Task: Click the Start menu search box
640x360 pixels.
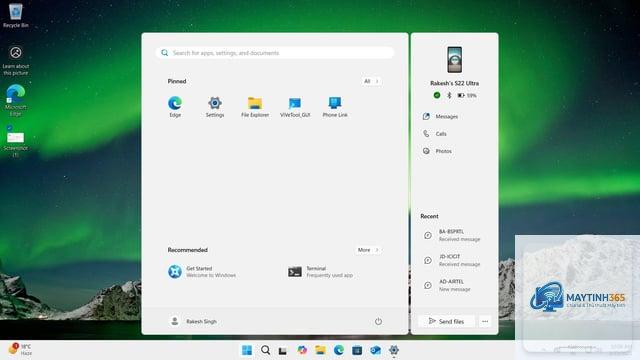Action: (x=275, y=53)
